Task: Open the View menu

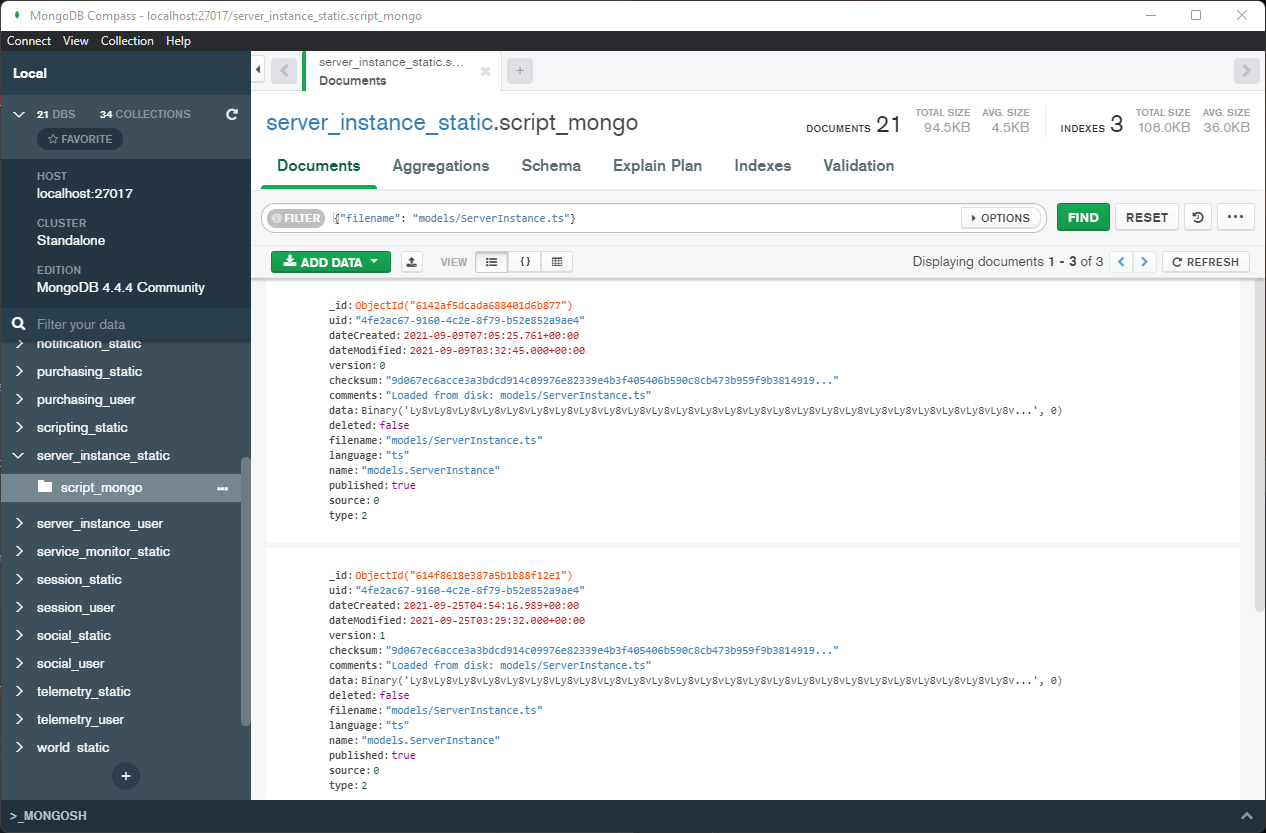Action: tap(76, 41)
